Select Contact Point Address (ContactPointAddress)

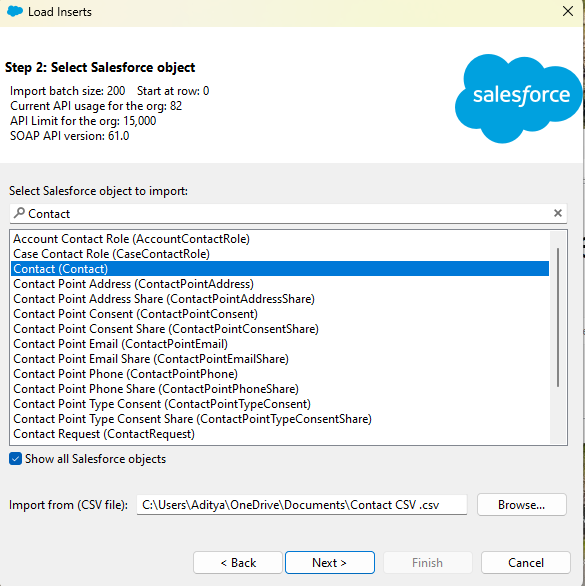280,284
